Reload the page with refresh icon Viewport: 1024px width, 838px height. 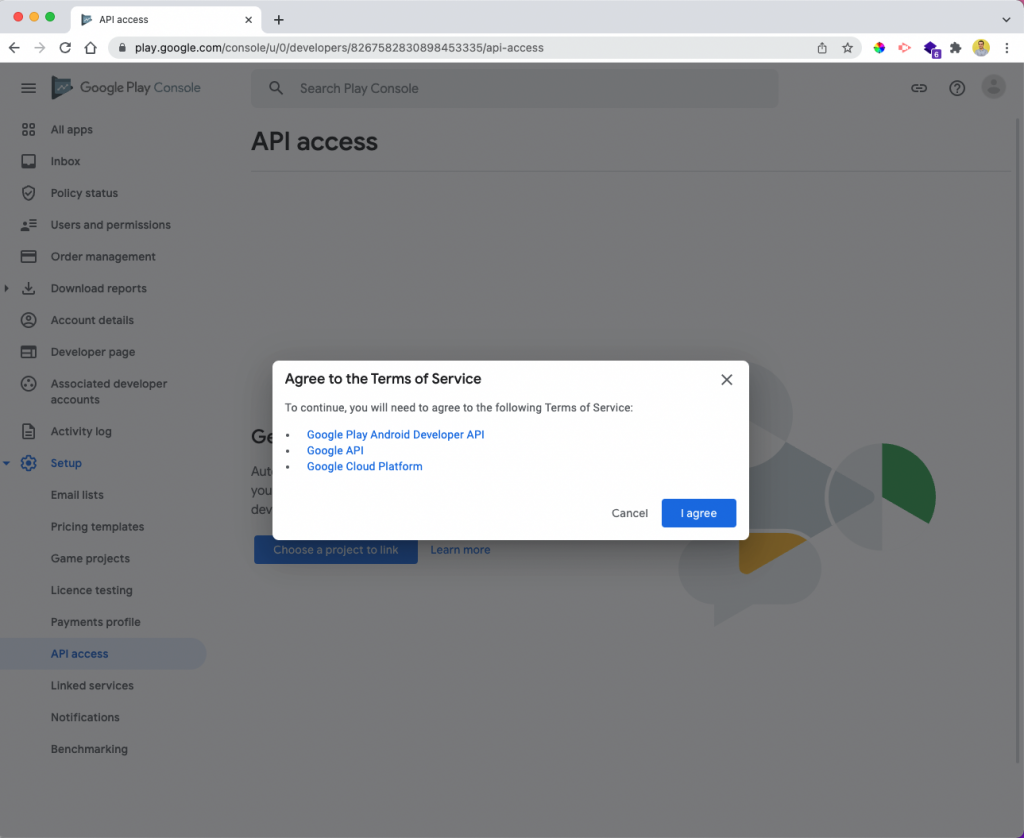[x=65, y=48]
